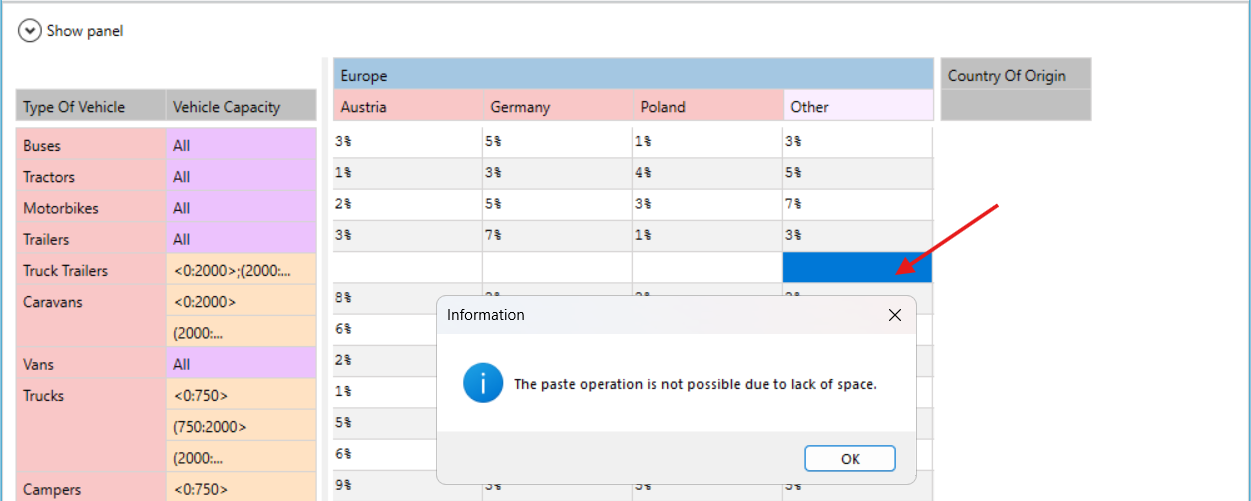The height and width of the screenshot is (501, 1251).
Task: Click the Caravans <0:2000> capacity cell
Action: coord(241,301)
